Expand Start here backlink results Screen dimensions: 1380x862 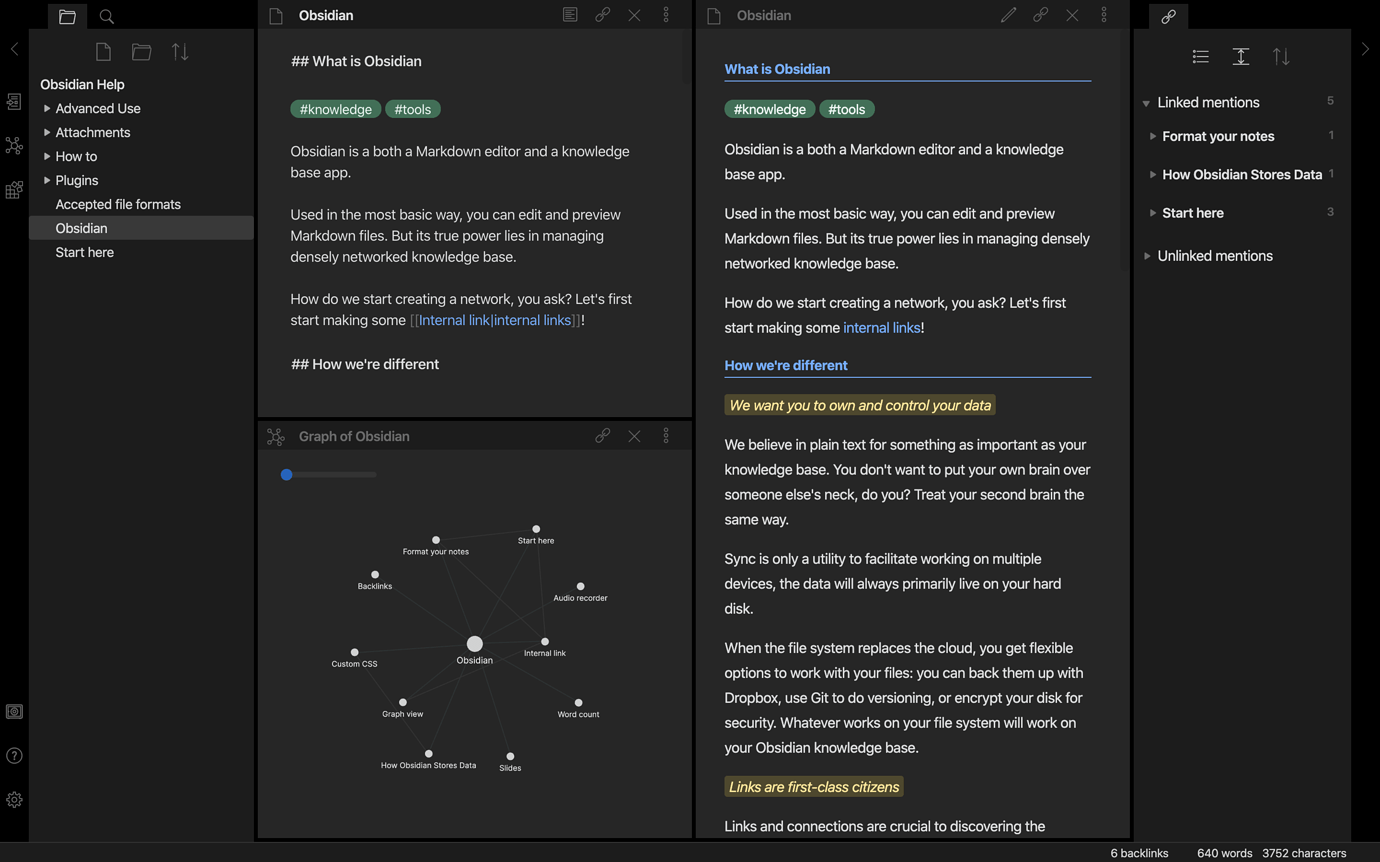pos(1153,213)
